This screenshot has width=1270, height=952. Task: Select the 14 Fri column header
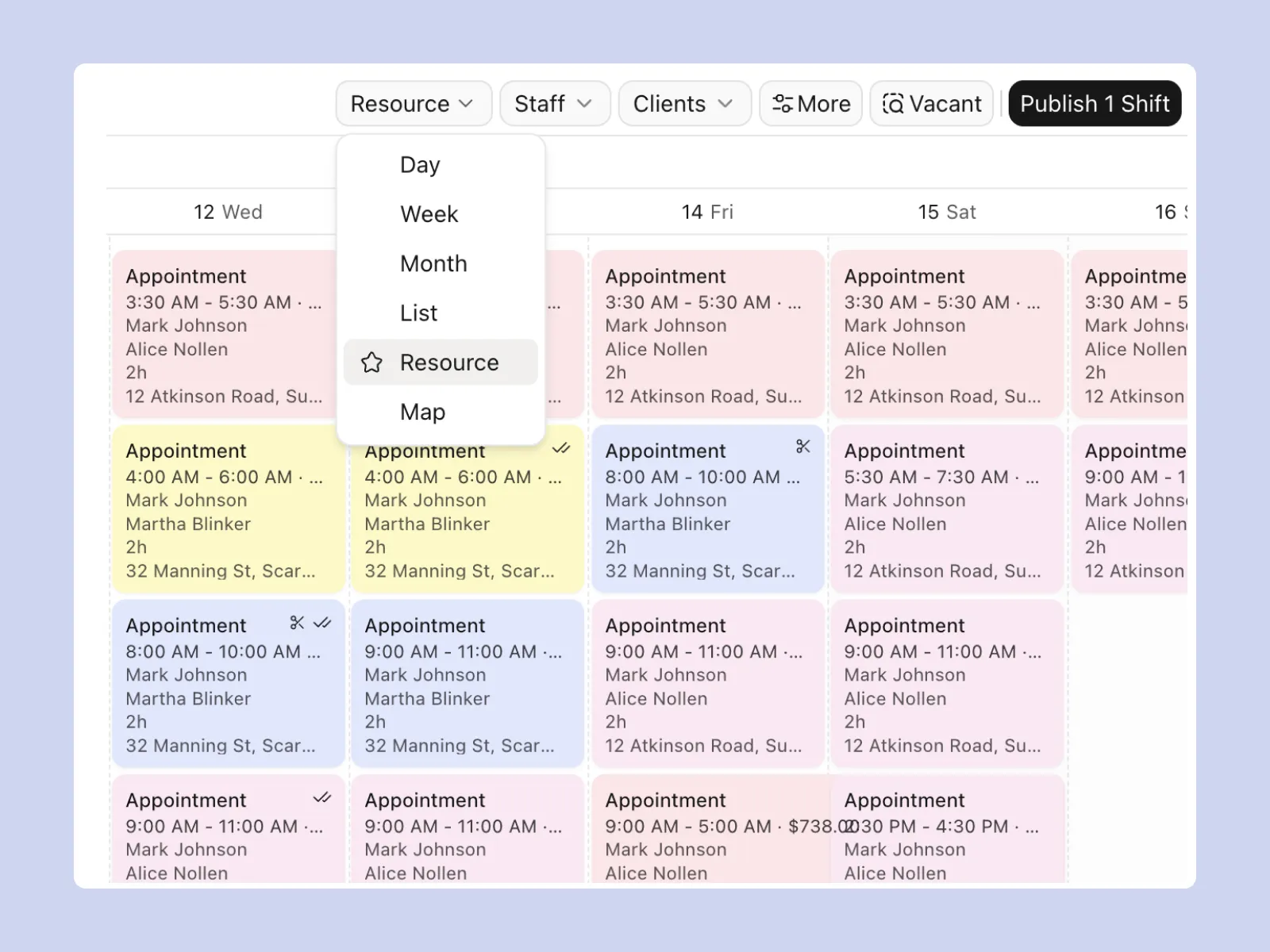point(707,212)
